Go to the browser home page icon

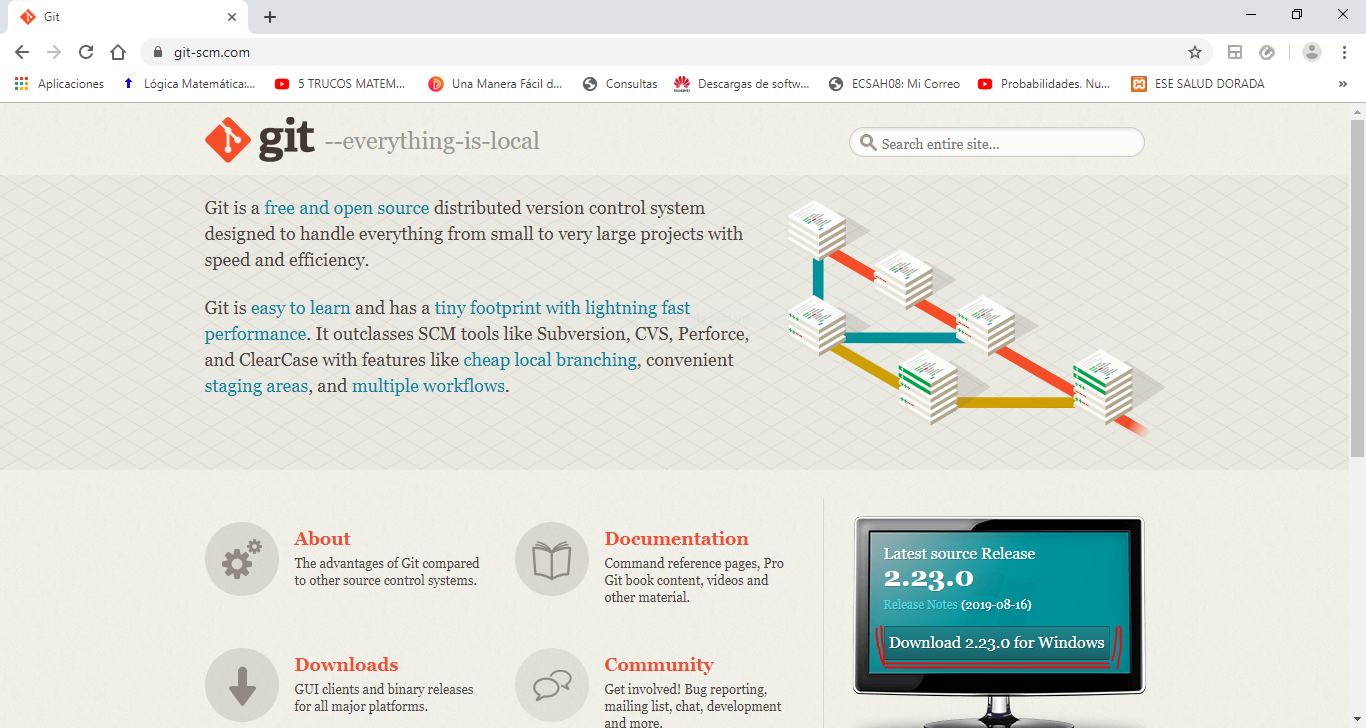coord(118,52)
